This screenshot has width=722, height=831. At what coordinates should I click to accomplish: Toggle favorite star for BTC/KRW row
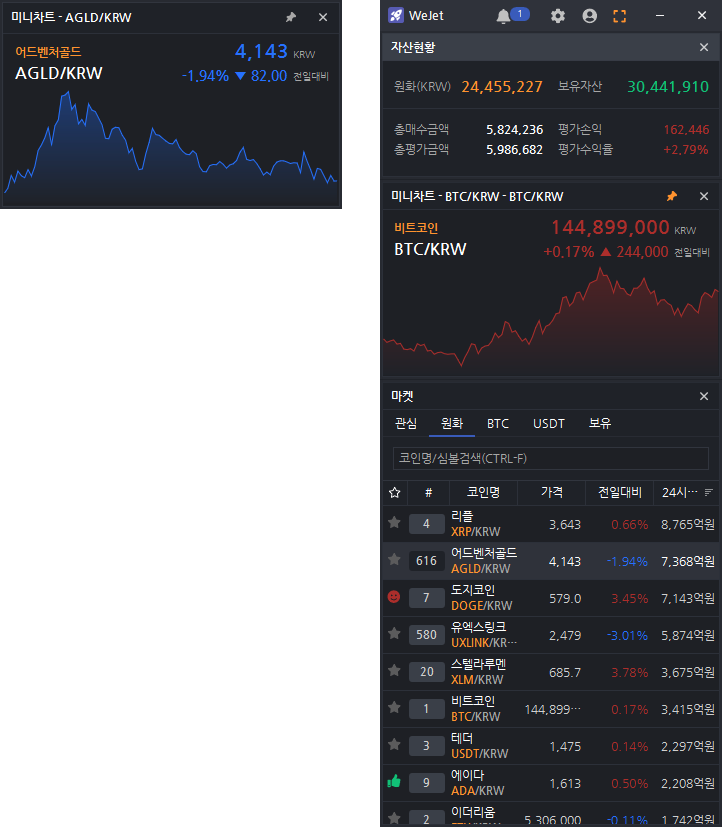394,708
